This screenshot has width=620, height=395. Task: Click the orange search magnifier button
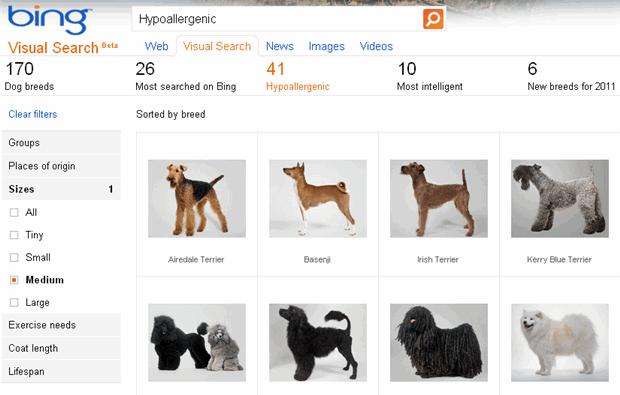click(433, 19)
